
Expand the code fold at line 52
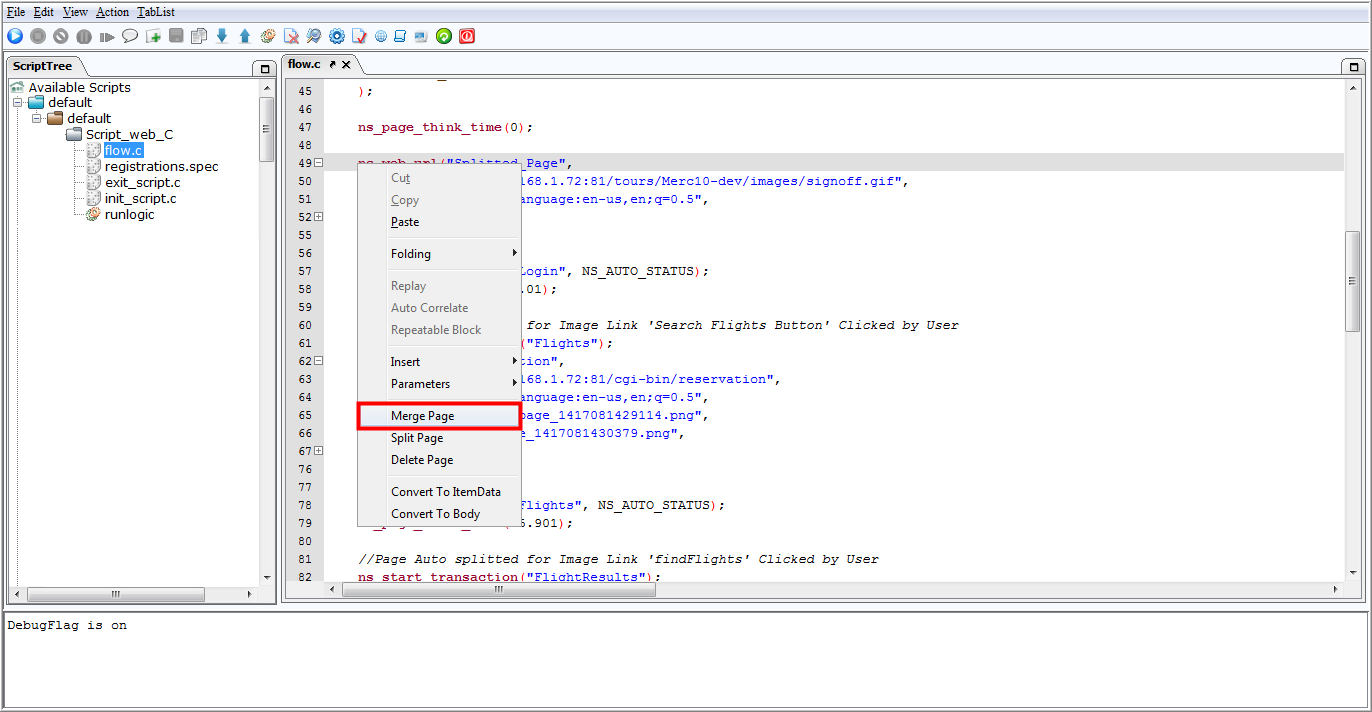(x=318, y=217)
